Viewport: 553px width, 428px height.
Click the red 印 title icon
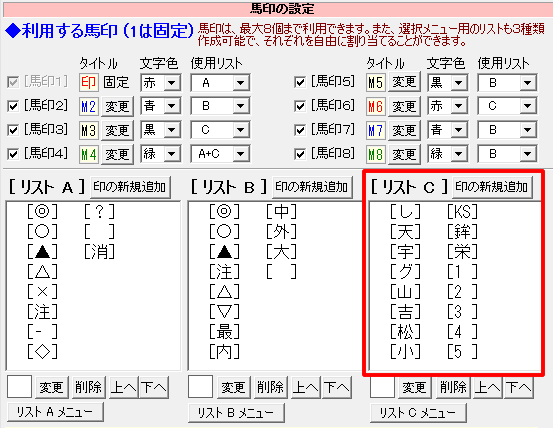(x=89, y=83)
